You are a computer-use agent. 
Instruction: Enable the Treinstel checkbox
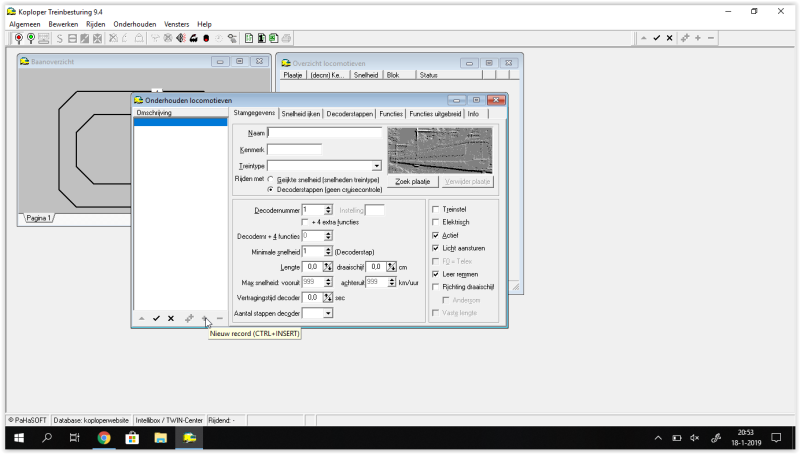[435, 209]
